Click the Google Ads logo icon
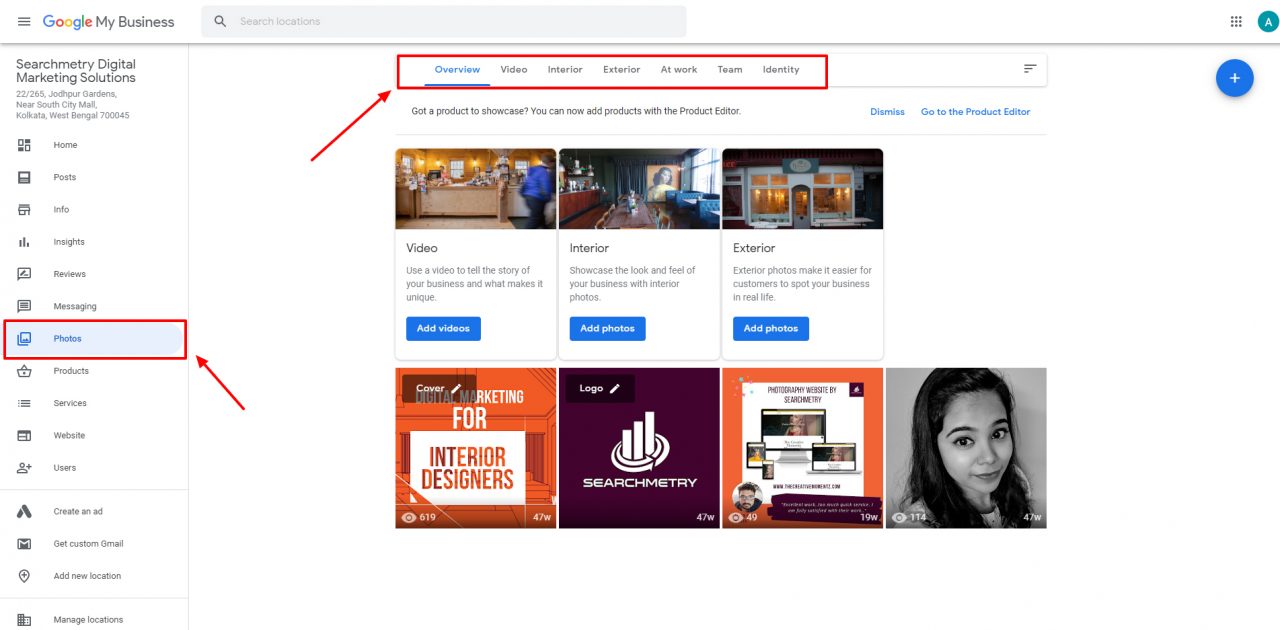1280x630 pixels. tap(25, 511)
